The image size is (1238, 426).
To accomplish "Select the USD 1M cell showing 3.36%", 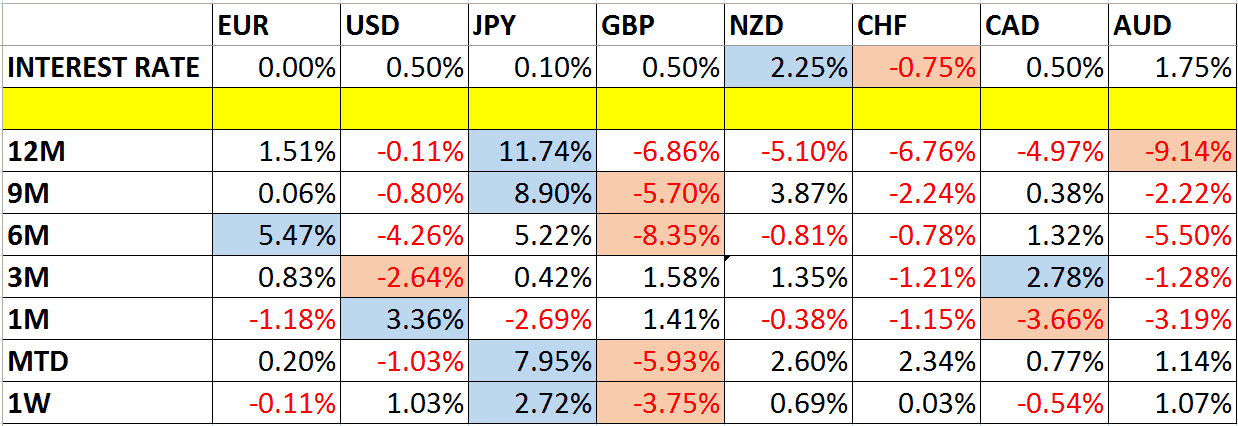I will coord(404,320).
